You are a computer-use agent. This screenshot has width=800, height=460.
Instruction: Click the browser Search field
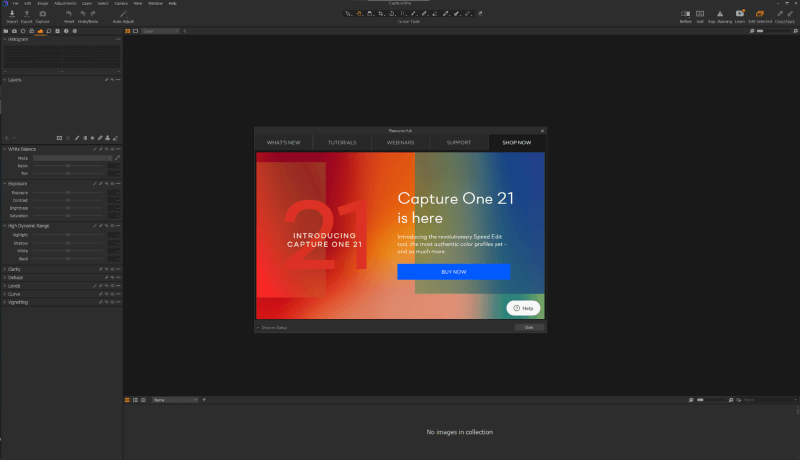(x=767, y=400)
